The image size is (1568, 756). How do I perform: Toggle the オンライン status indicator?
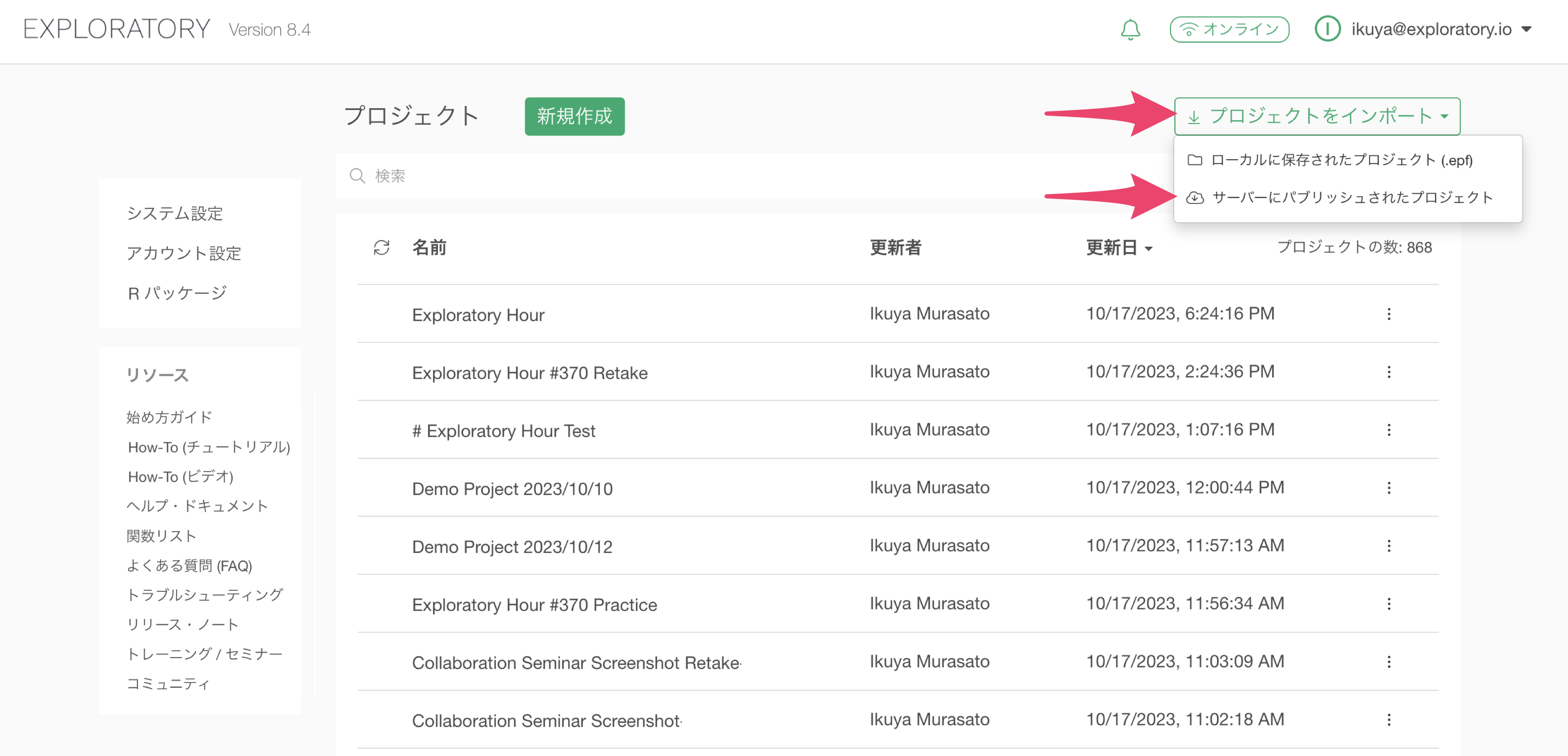tap(1229, 29)
